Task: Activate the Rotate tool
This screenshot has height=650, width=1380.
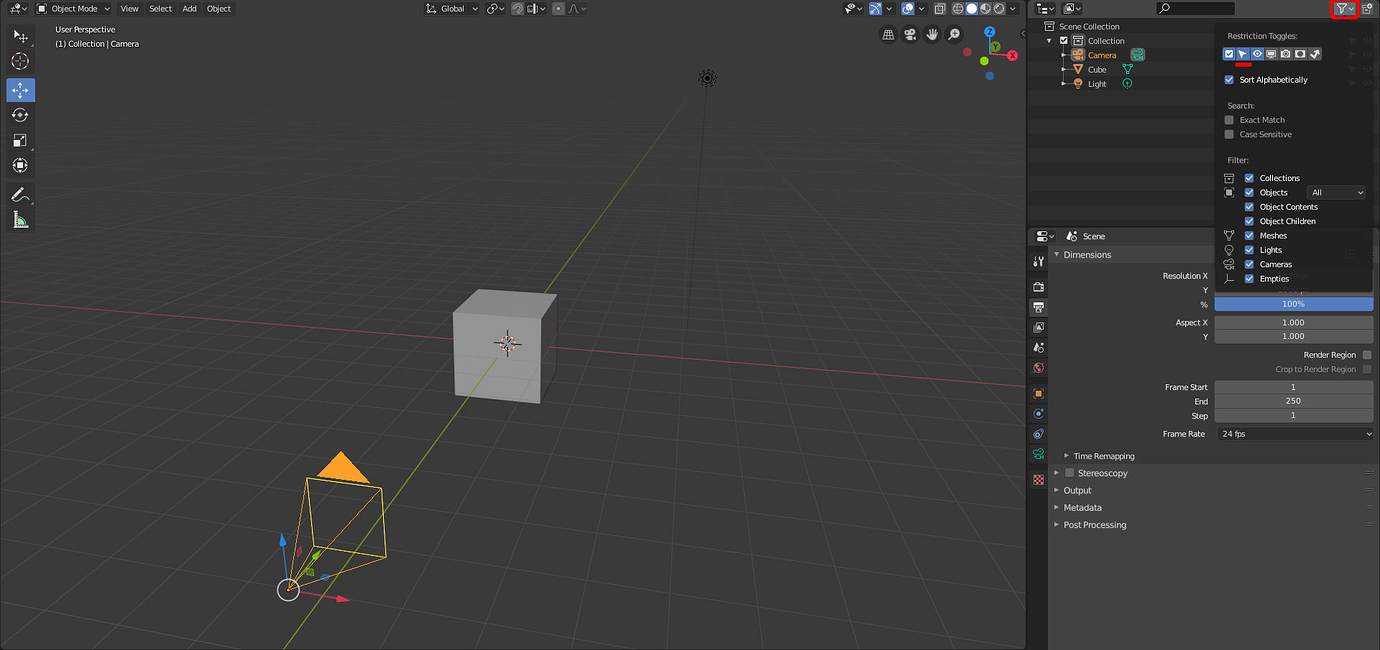Action: pyautogui.click(x=20, y=114)
